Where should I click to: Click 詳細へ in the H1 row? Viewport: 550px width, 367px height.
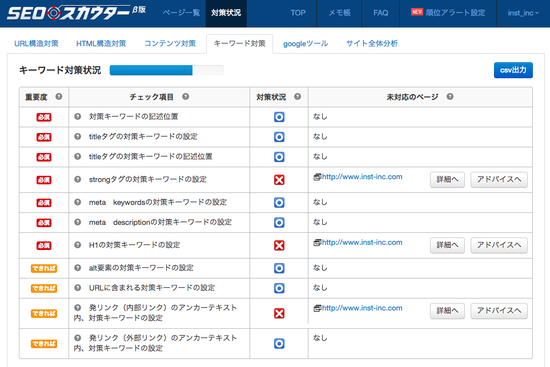[447, 245]
